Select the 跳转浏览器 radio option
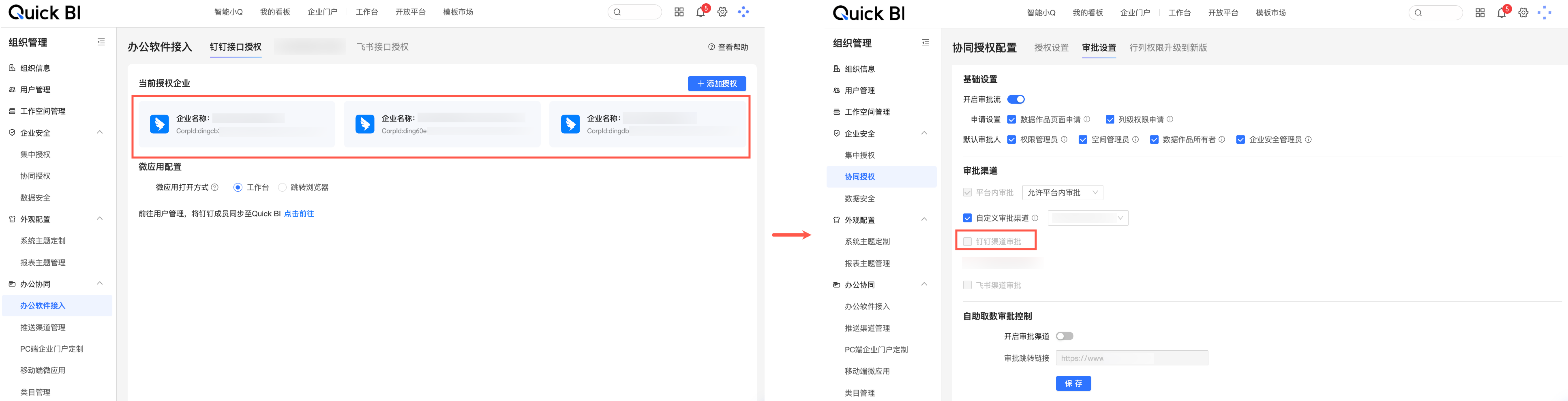 click(282, 187)
